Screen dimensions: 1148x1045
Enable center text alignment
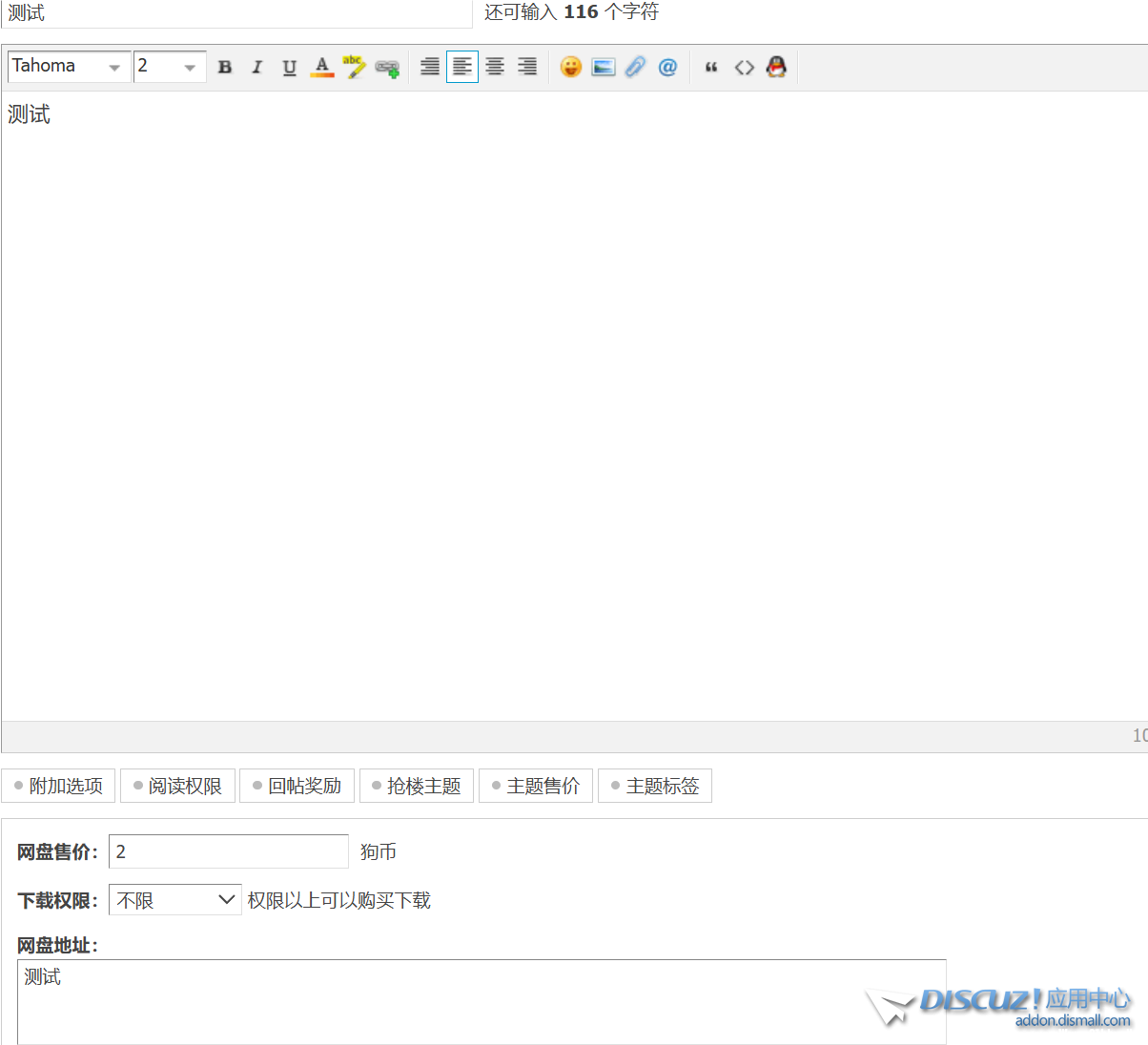(x=495, y=67)
